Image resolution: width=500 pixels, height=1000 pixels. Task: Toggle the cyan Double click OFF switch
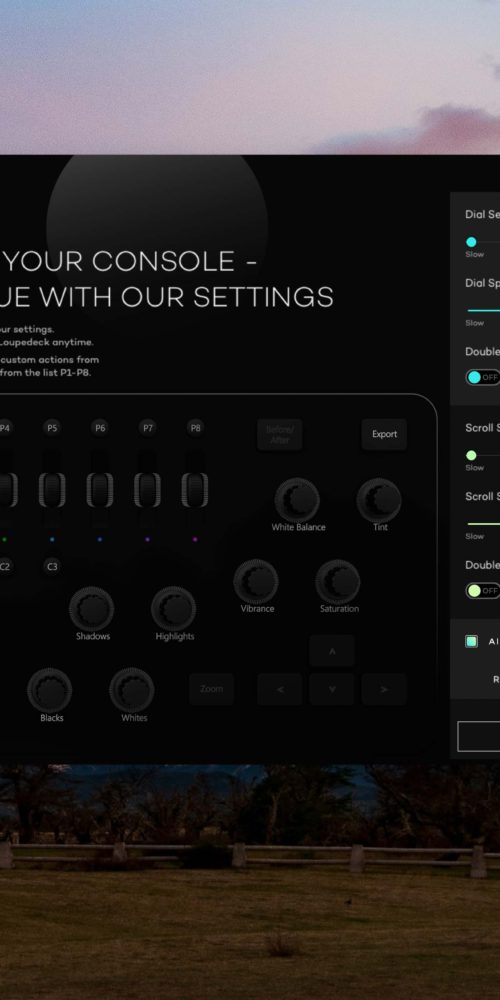(483, 377)
